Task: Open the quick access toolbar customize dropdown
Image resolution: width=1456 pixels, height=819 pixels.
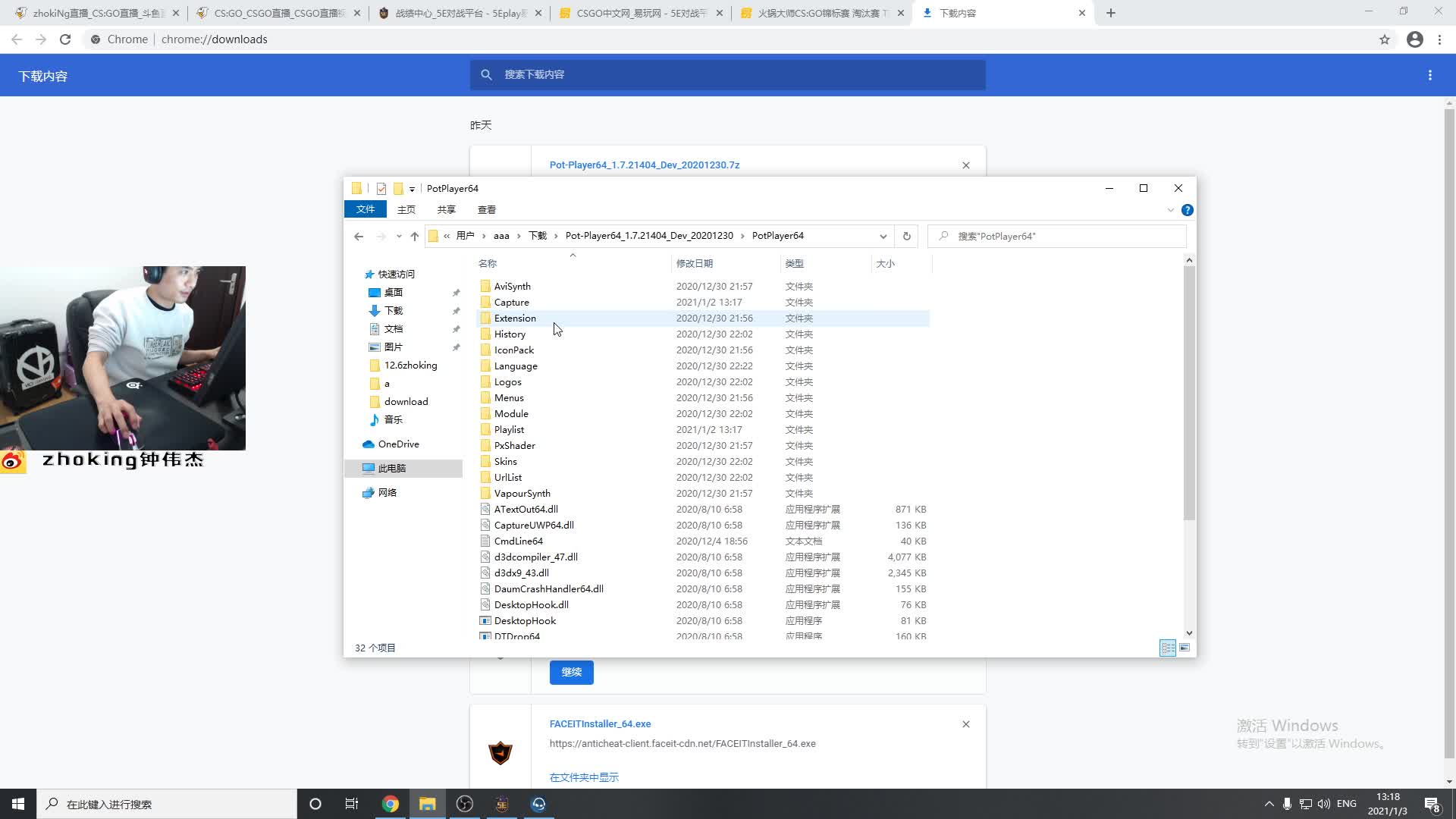Action: click(x=412, y=189)
